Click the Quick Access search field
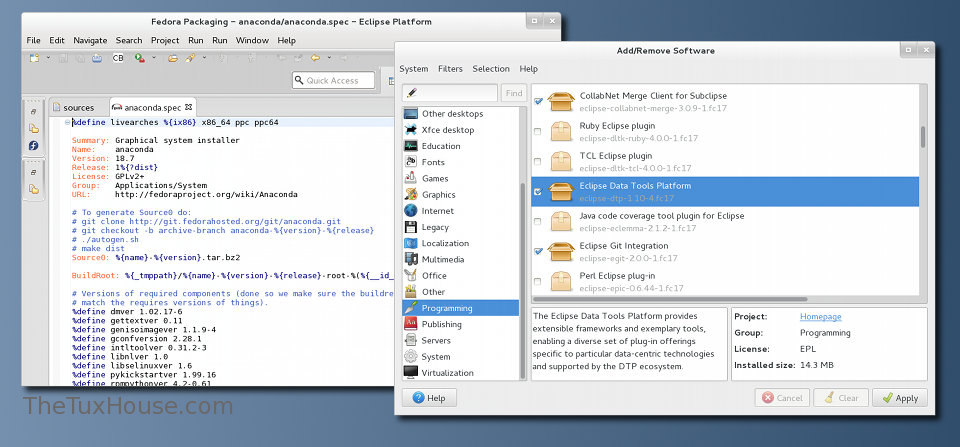 (334, 81)
